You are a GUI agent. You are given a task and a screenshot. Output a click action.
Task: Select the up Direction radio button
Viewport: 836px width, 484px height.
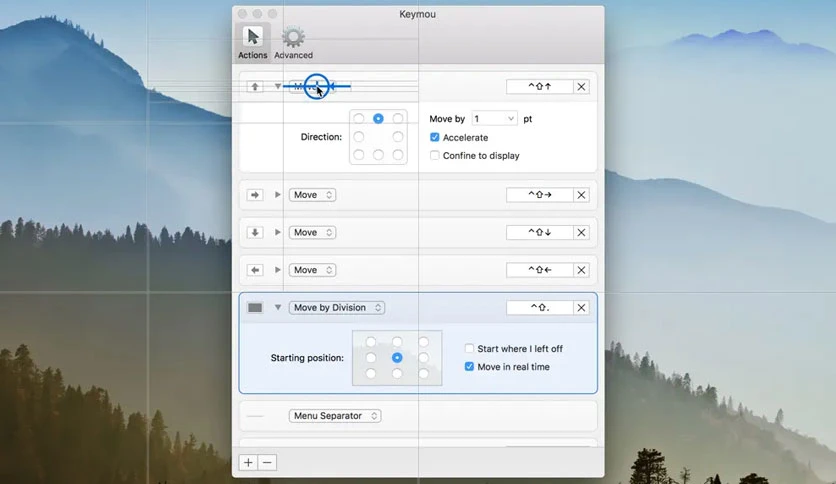coord(378,118)
